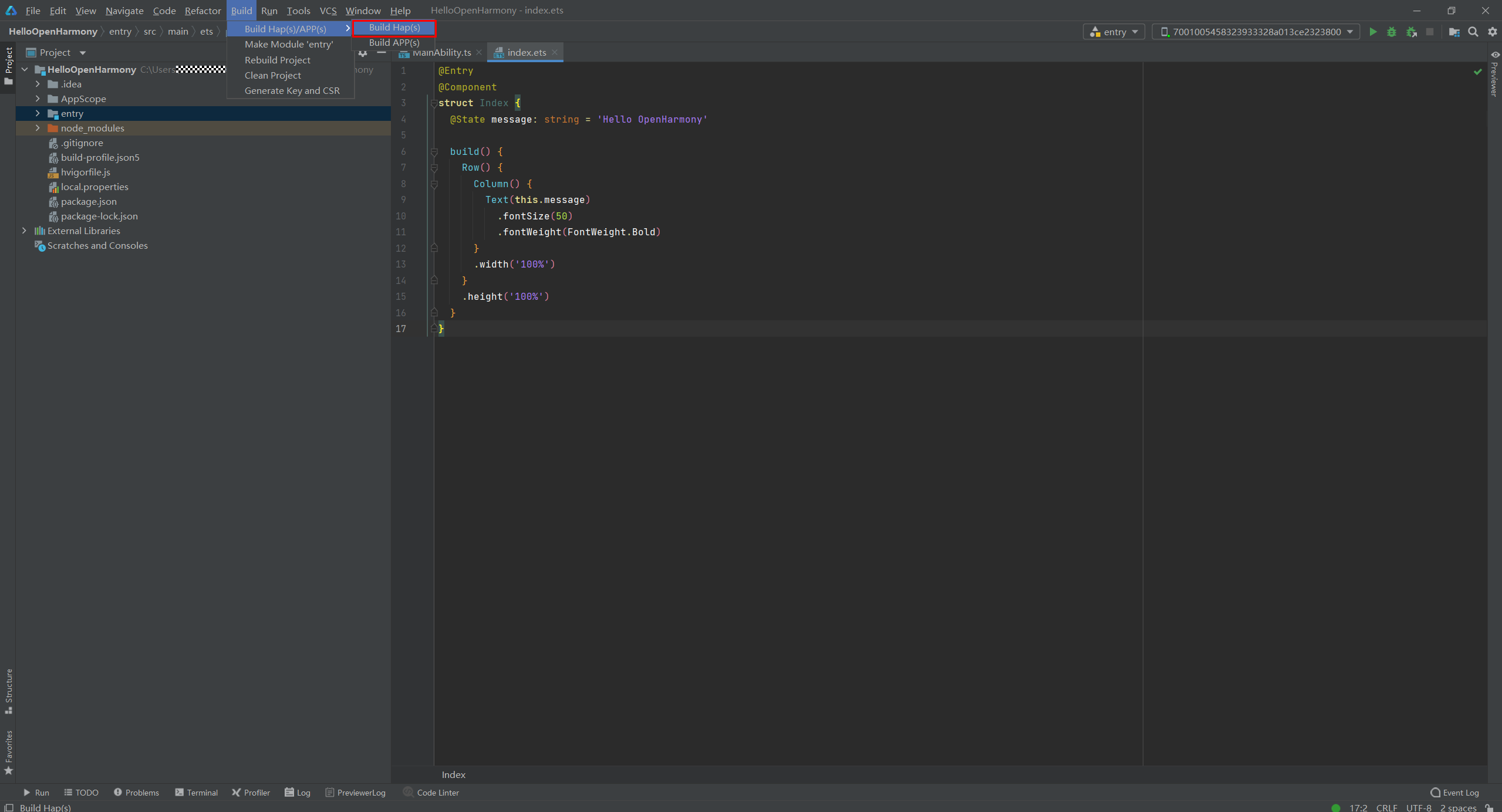Viewport: 1502px width, 812px height.
Task: Expand the AppScope folder
Action: pos(38,99)
